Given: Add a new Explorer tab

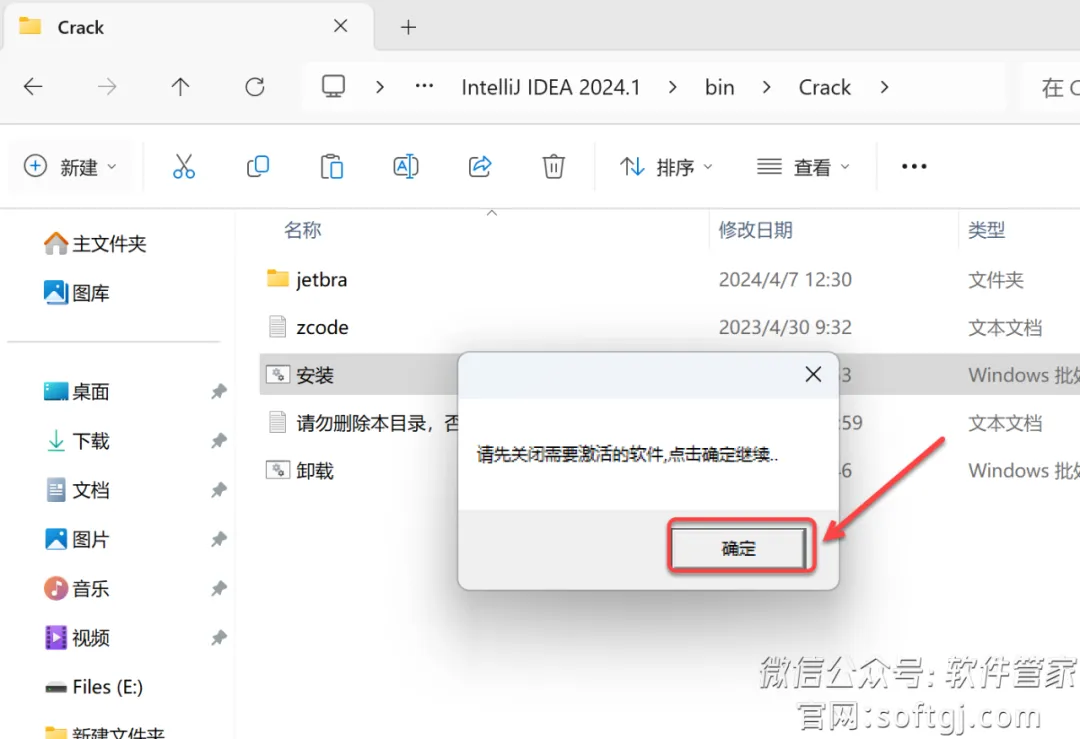Looking at the screenshot, I should click(x=408, y=27).
